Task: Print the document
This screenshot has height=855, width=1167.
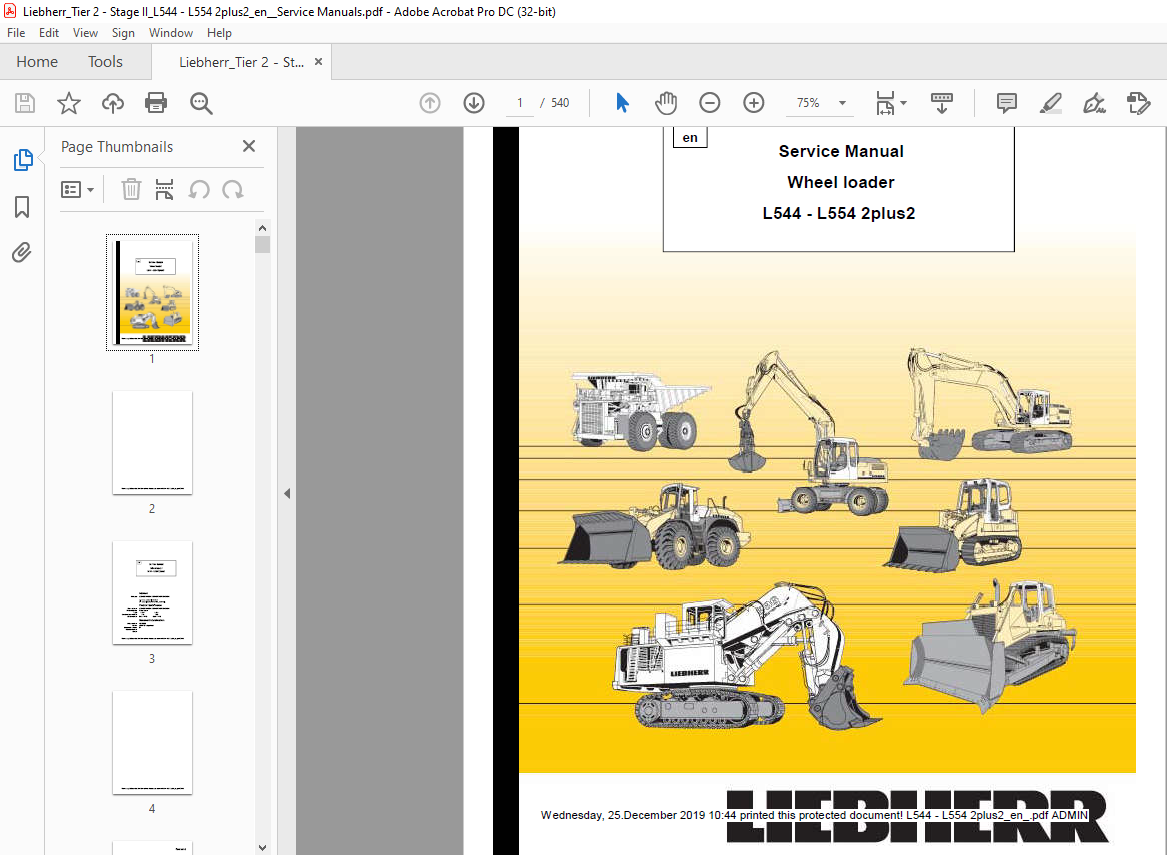Action: tap(156, 103)
